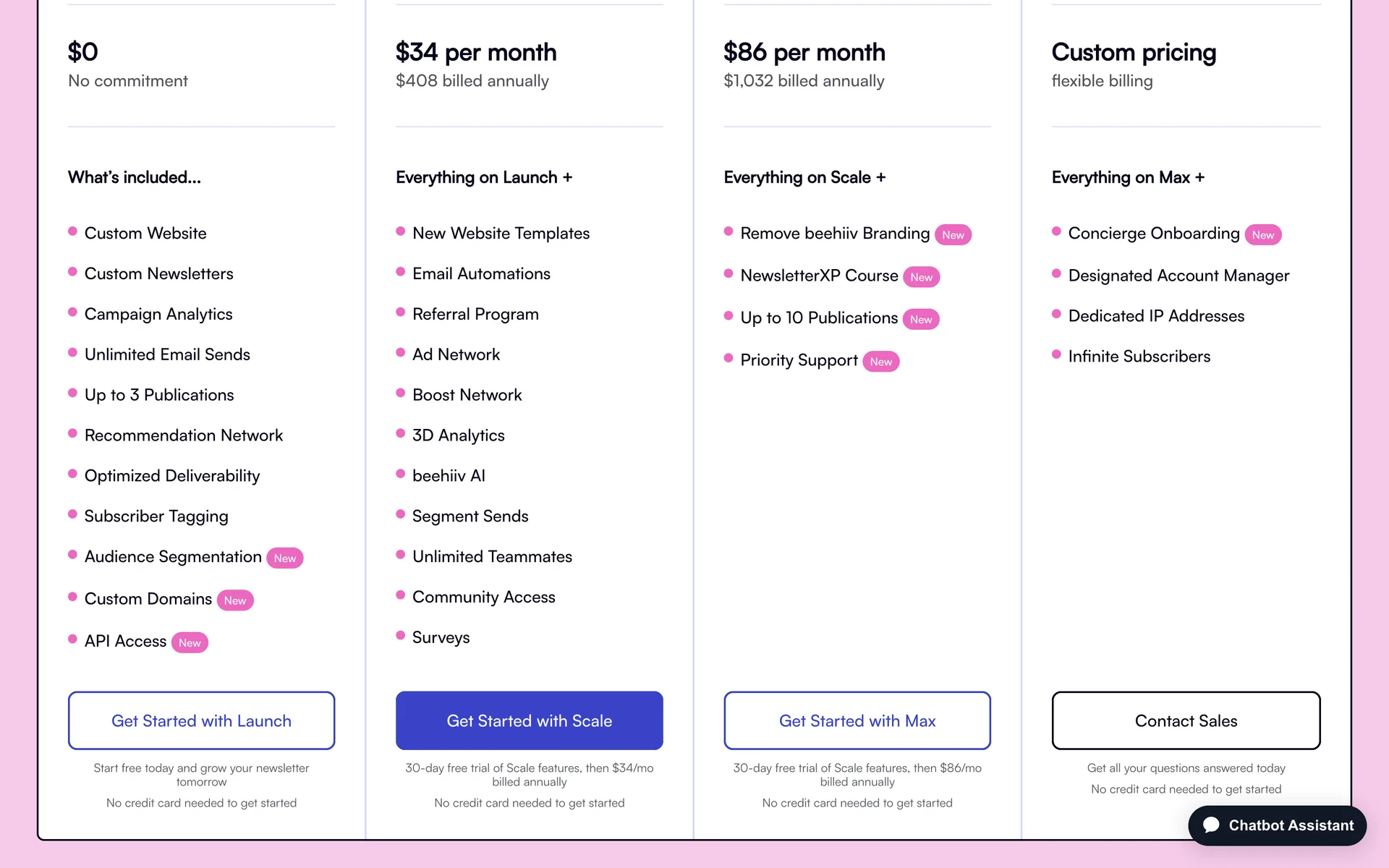1389x868 pixels.
Task: Click New badge next to Remove beehiiv Branding
Action: [x=953, y=235]
